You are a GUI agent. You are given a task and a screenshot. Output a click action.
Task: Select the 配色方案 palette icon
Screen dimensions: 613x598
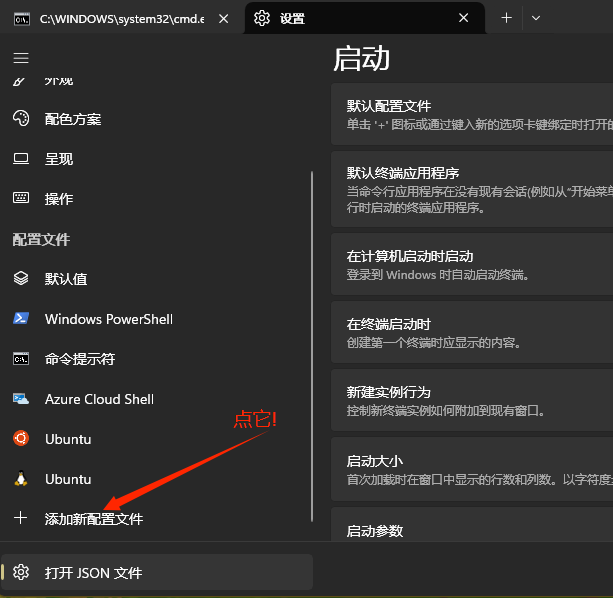click(21, 118)
